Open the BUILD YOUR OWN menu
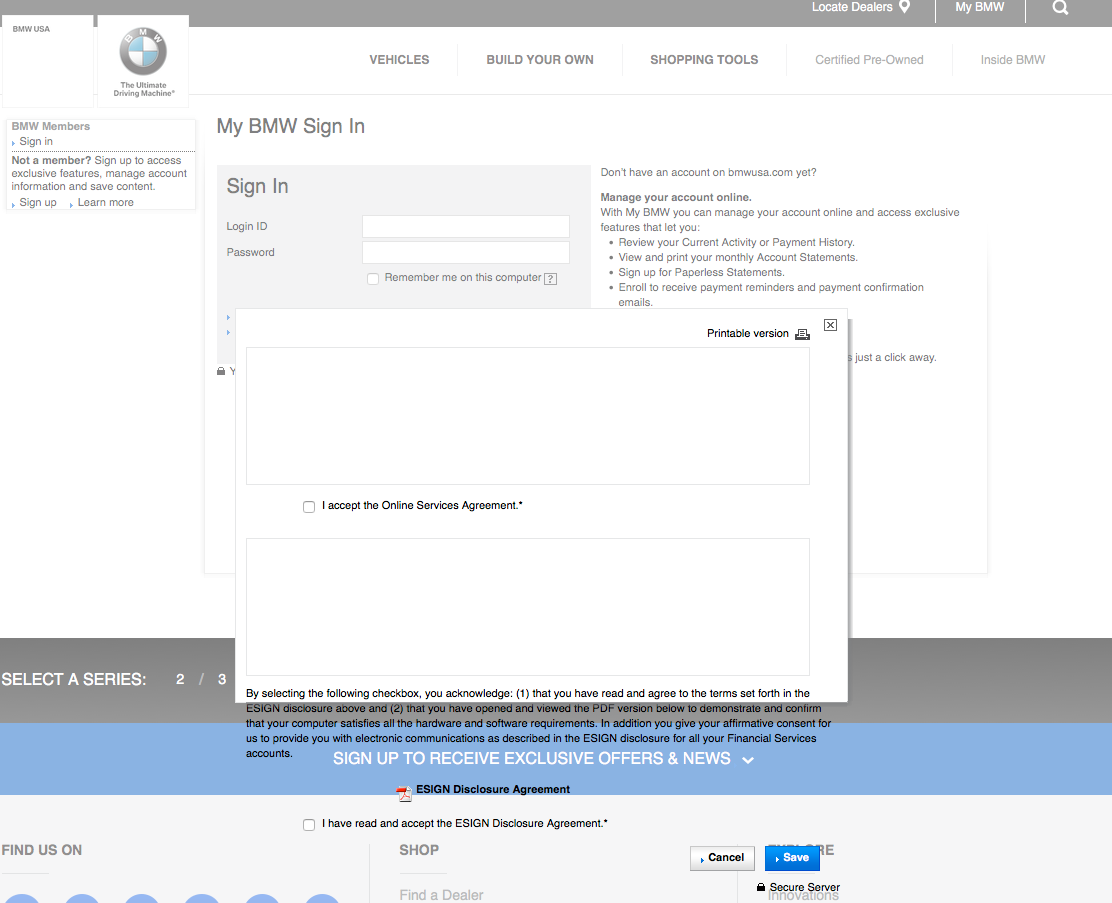The width and height of the screenshot is (1112, 903). click(540, 60)
